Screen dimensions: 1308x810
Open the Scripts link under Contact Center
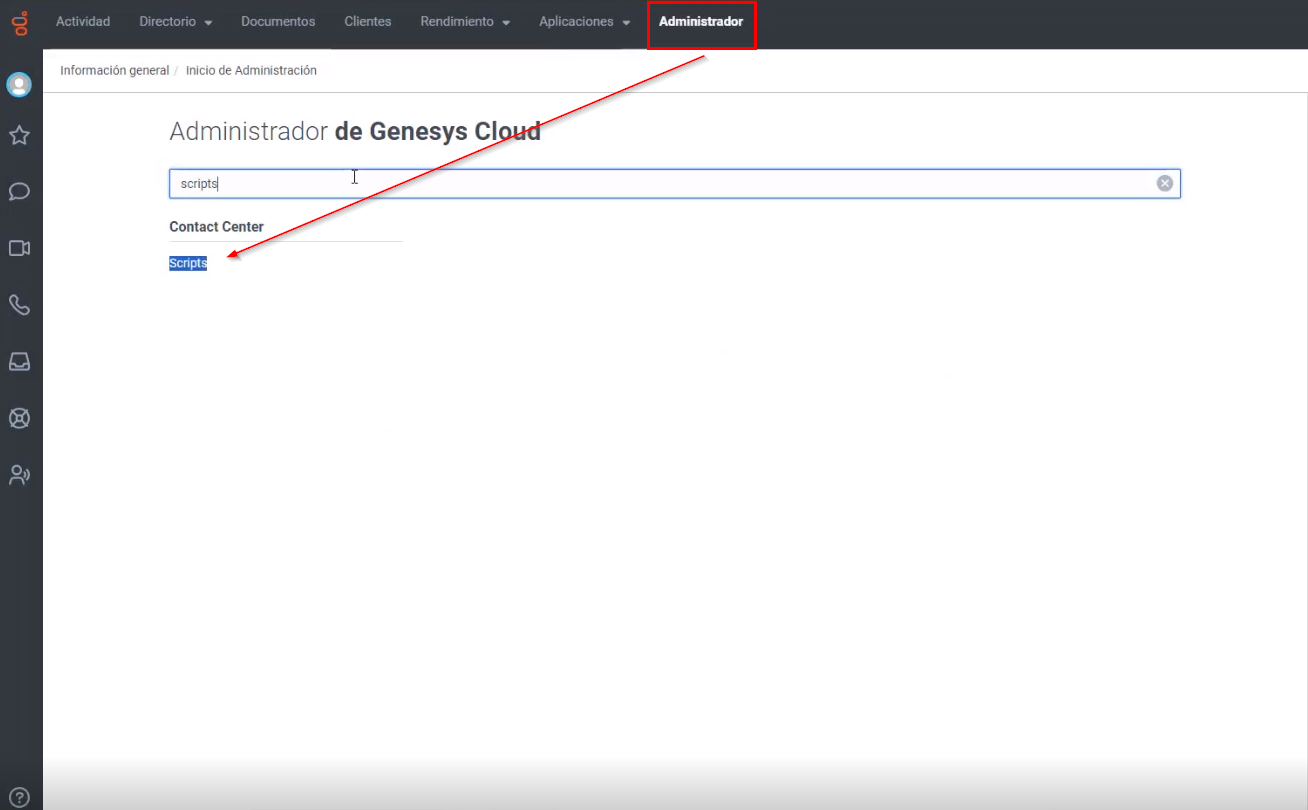click(188, 263)
